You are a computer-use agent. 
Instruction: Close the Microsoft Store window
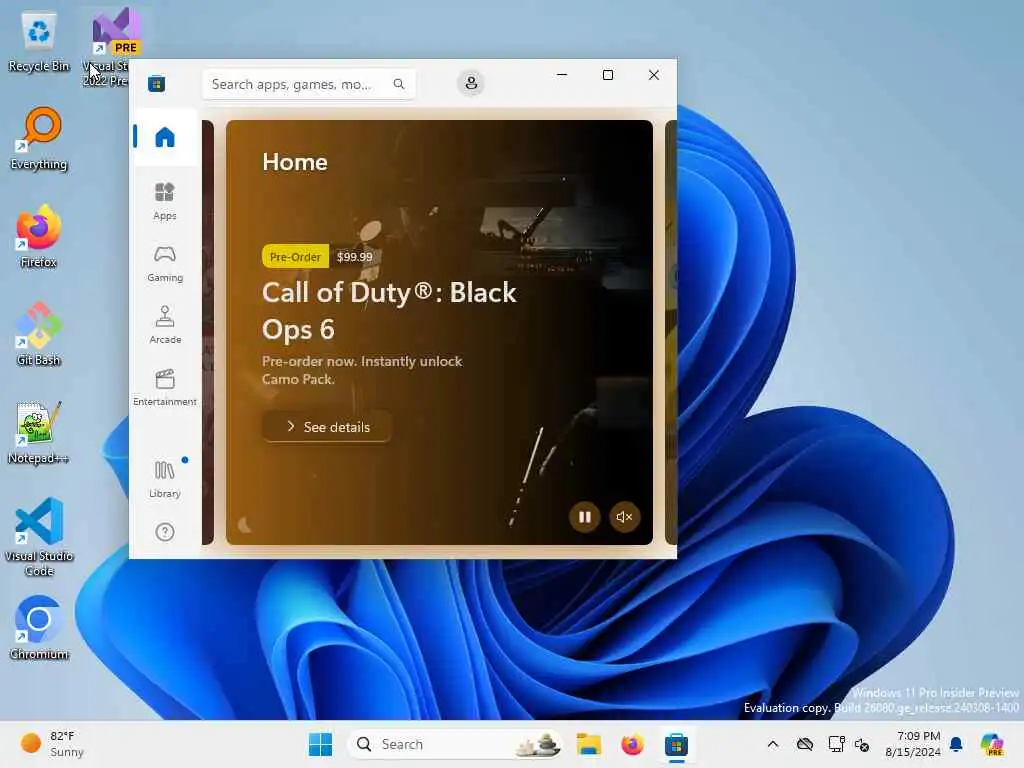654,75
